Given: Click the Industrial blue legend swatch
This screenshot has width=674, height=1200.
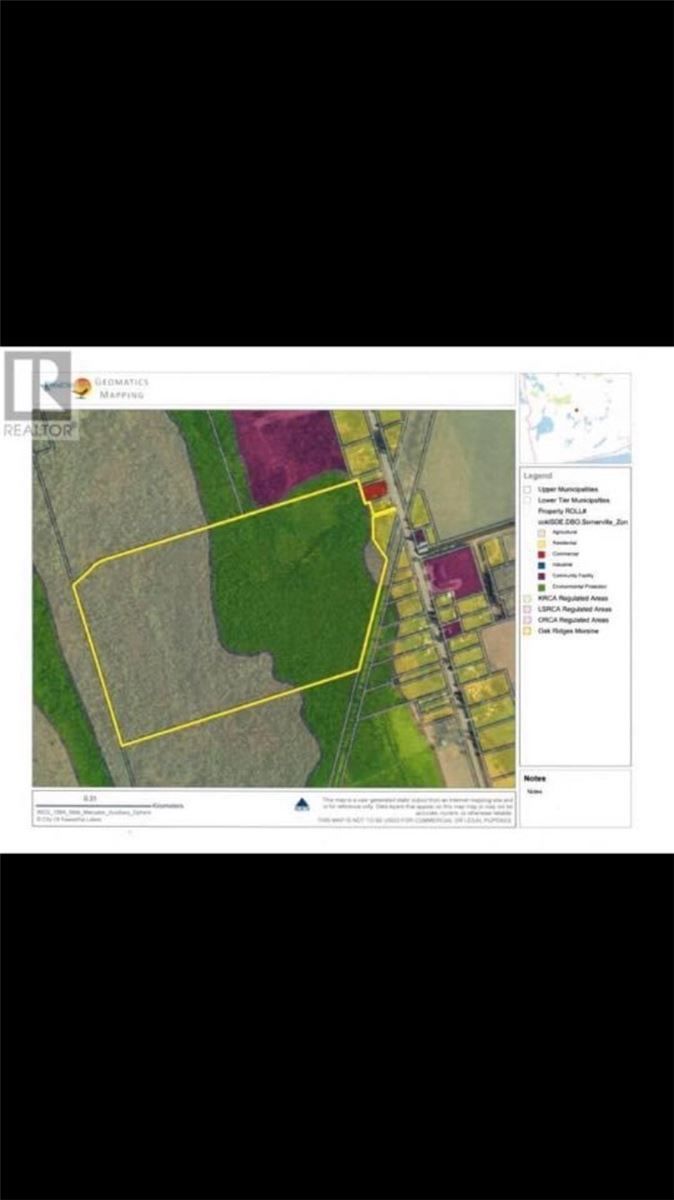Looking at the screenshot, I should (542, 565).
